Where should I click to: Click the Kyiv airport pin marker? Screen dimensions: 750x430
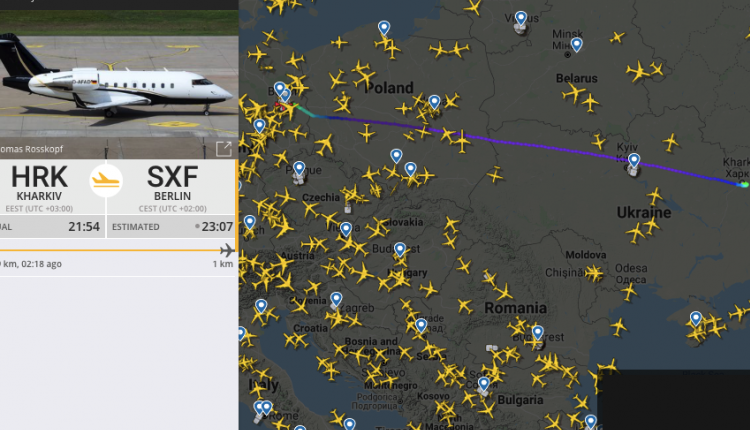634,161
